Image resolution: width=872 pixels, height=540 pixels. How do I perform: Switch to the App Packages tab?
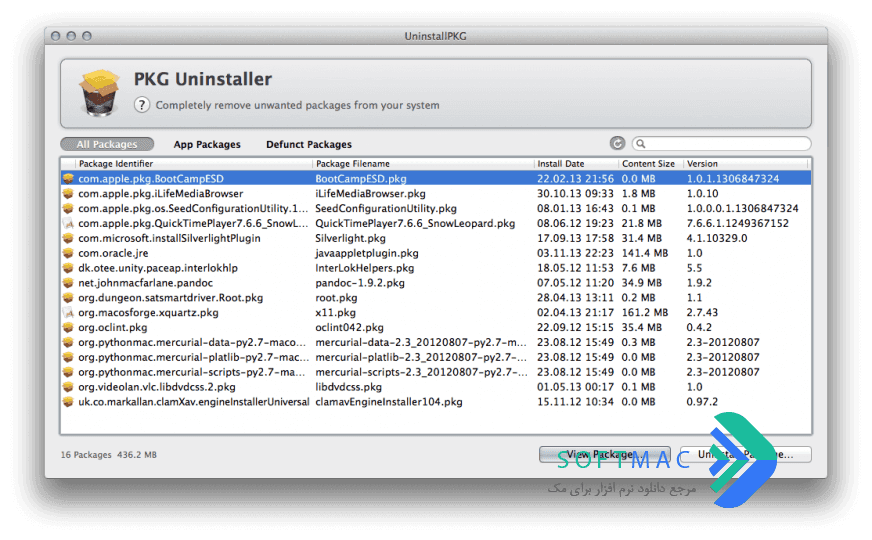207,145
